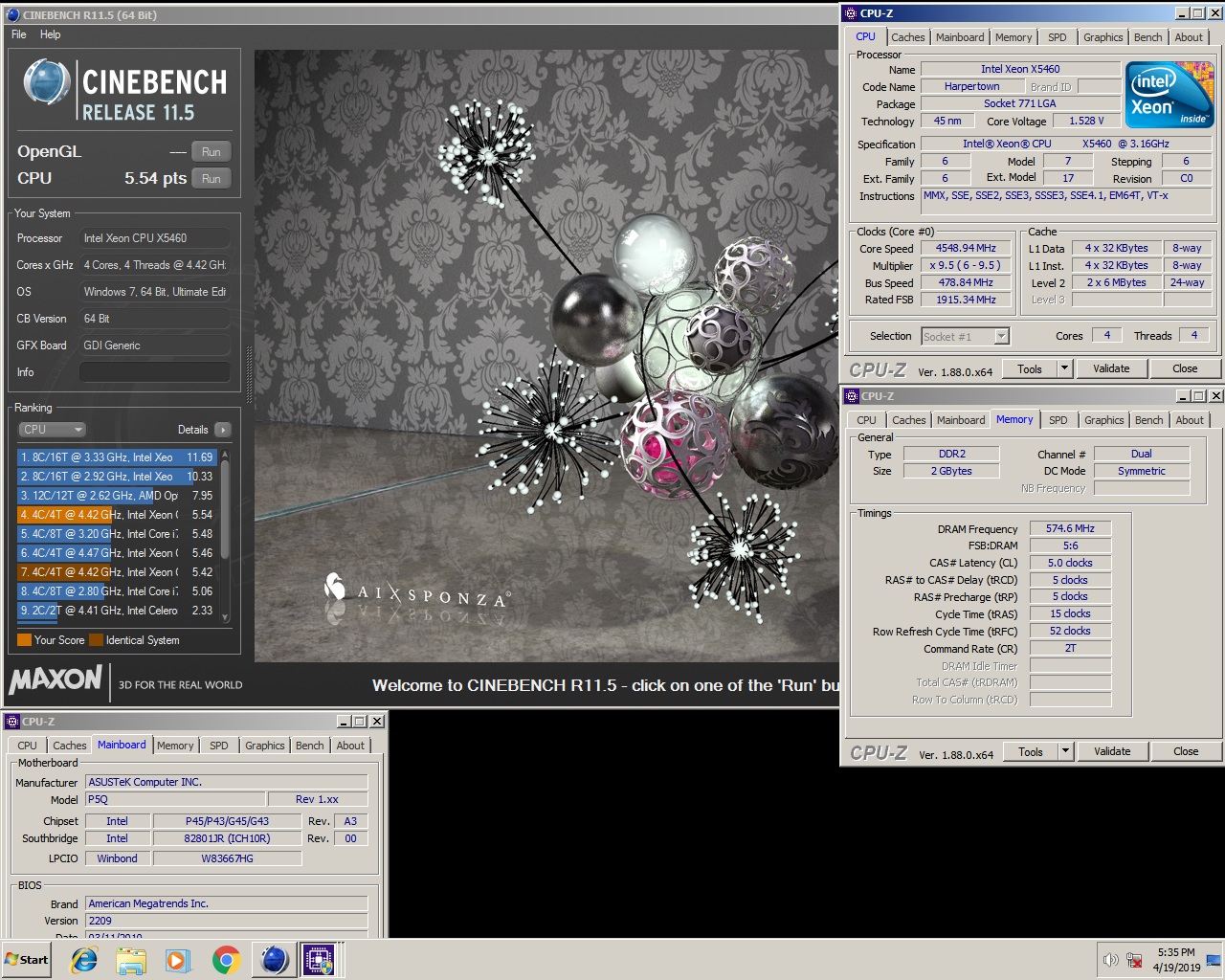Click the Cinebench sphere logo
The height and width of the screenshot is (980, 1225).
[x=46, y=81]
